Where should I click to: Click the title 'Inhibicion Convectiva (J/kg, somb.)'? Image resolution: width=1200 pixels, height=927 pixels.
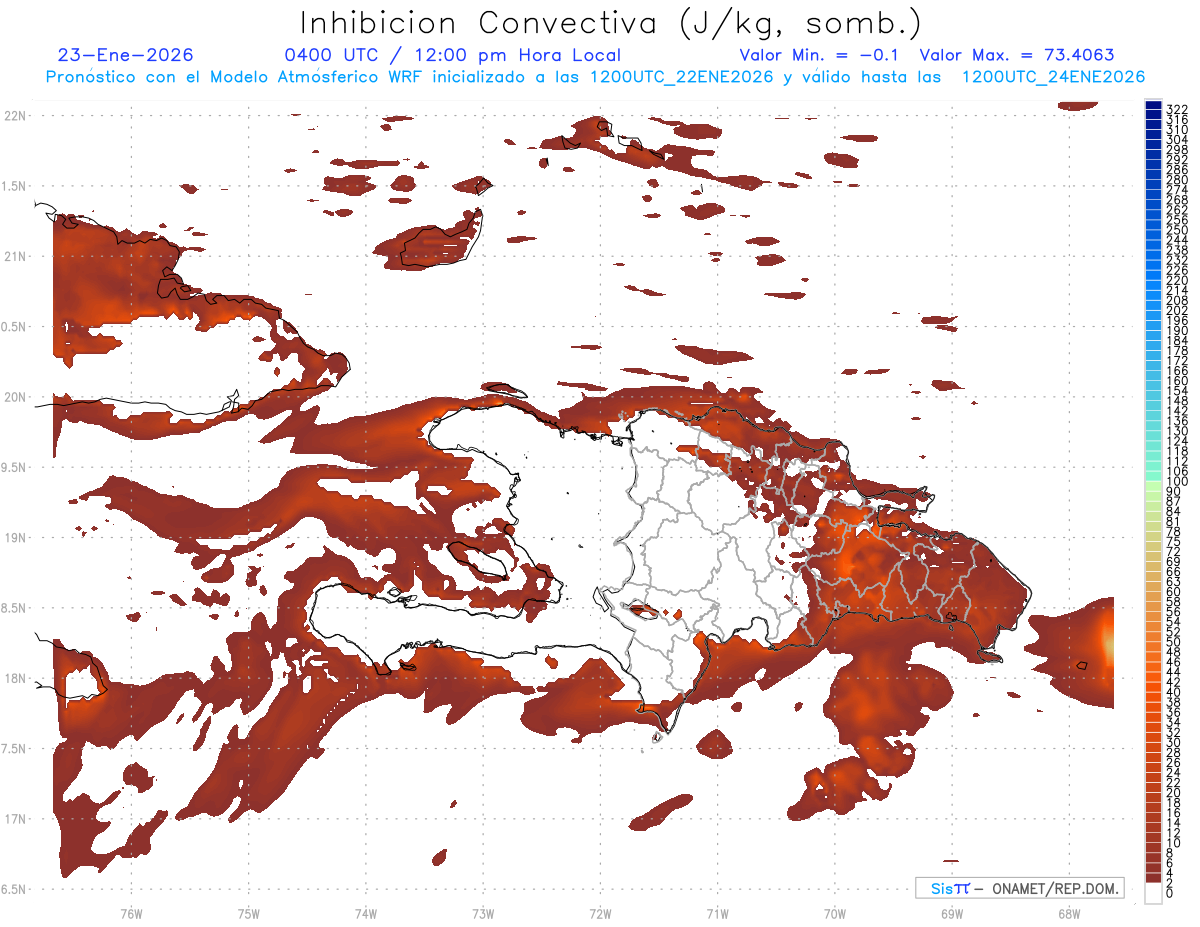(611, 23)
